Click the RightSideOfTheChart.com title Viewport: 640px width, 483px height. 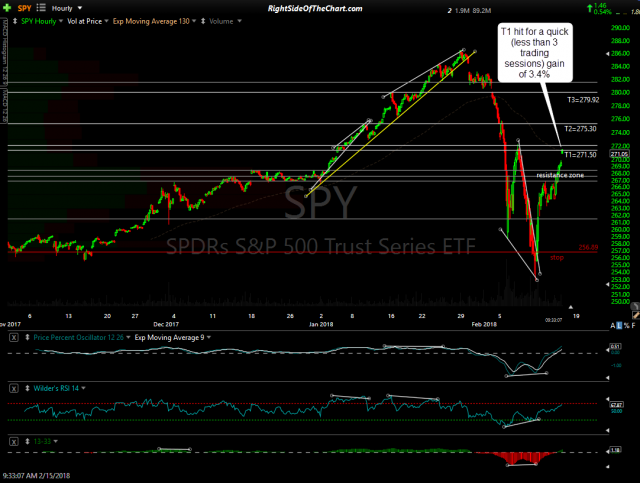(x=315, y=9)
